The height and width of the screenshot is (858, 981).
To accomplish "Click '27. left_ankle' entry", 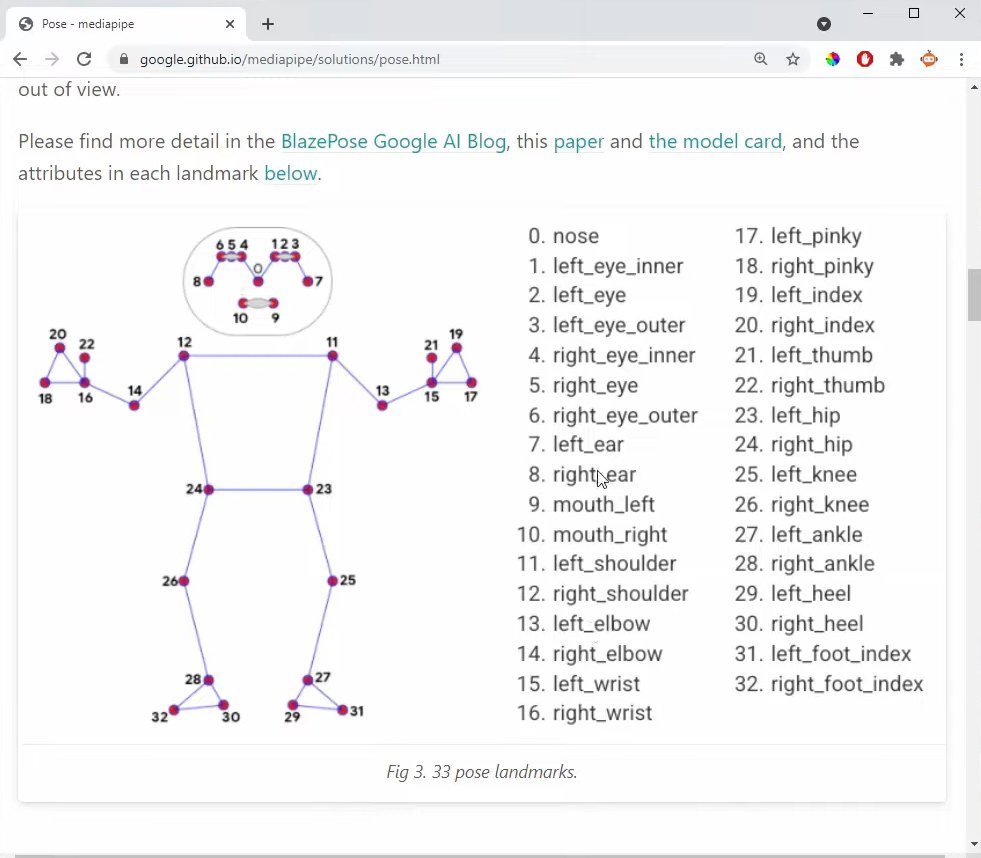I will (798, 534).
